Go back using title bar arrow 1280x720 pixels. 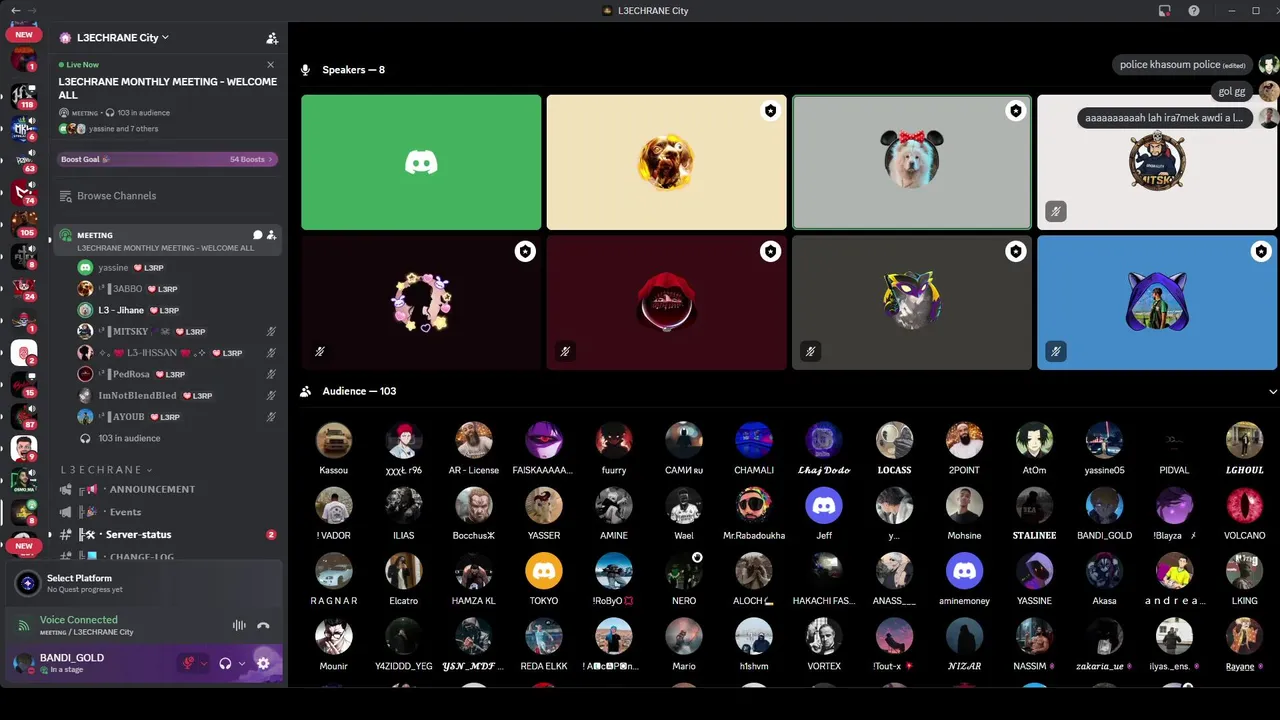click(x=15, y=11)
